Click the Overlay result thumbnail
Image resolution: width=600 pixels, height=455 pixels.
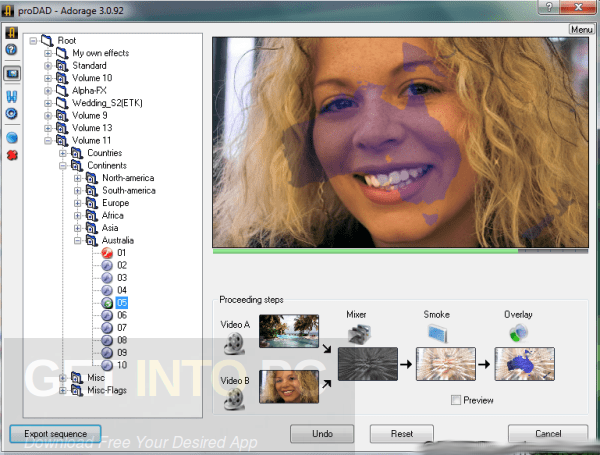(x=525, y=364)
